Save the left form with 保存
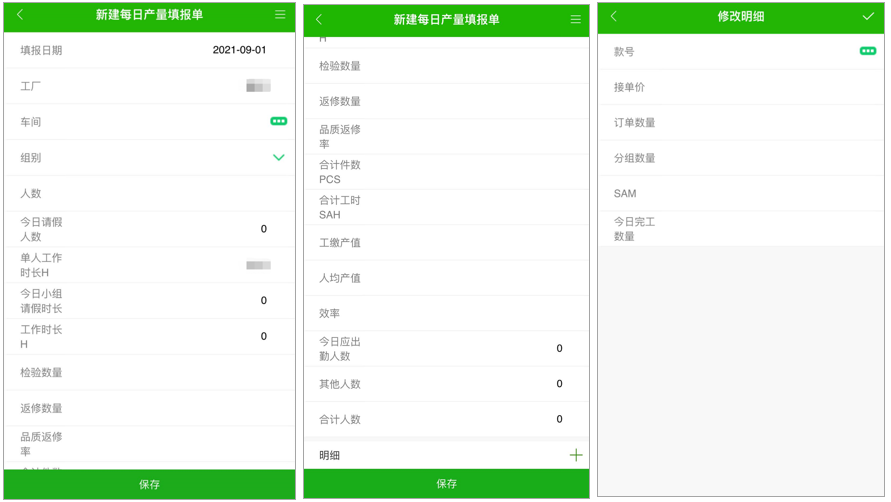The image size is (891, 502). point(149,484)
